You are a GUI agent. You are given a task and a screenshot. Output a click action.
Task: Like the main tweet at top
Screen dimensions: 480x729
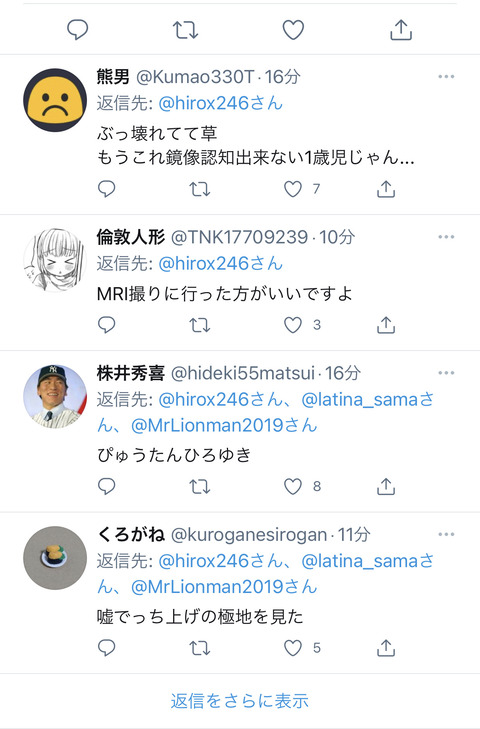293,30
